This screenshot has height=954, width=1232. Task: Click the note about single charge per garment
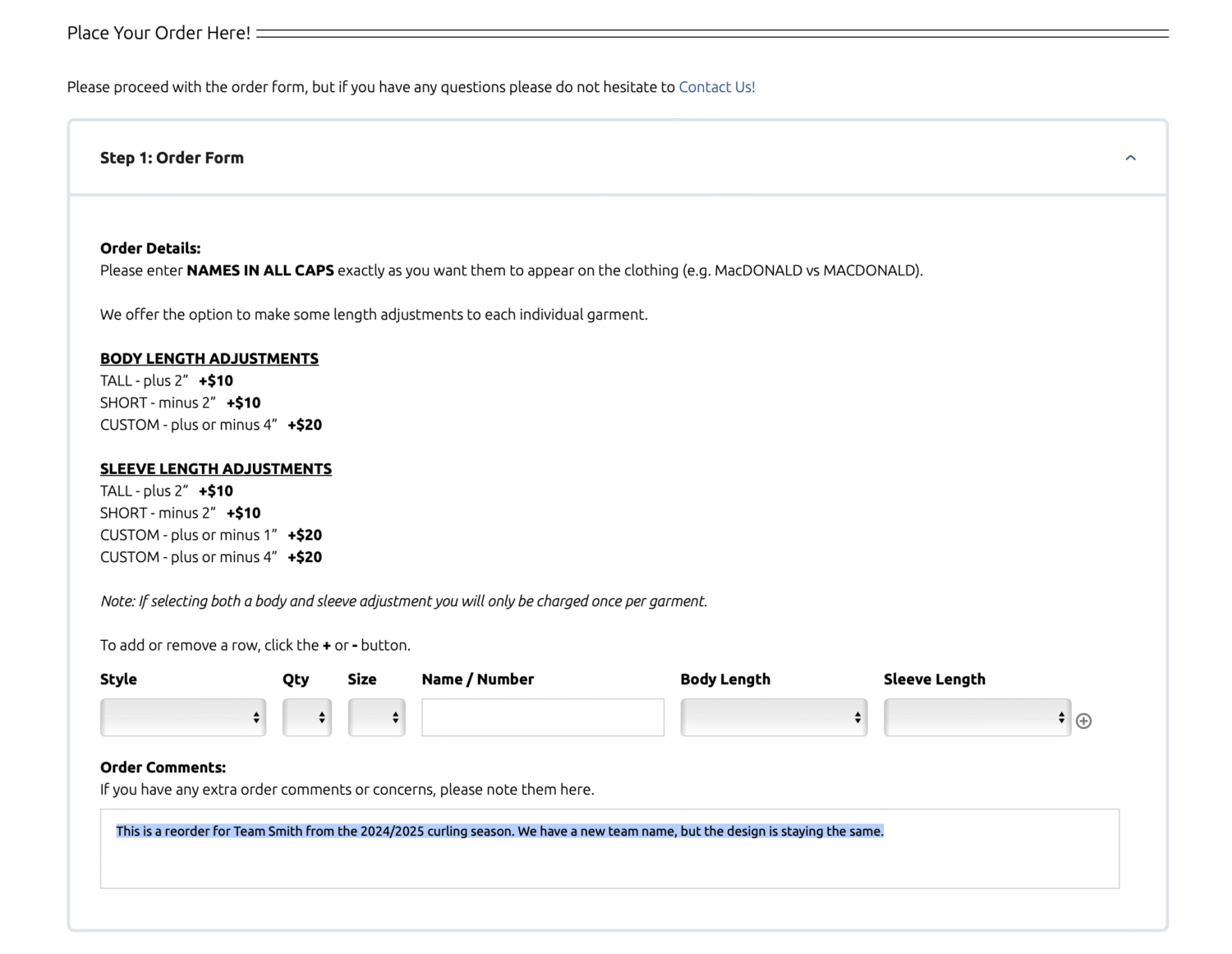click(x=403, y=601)
